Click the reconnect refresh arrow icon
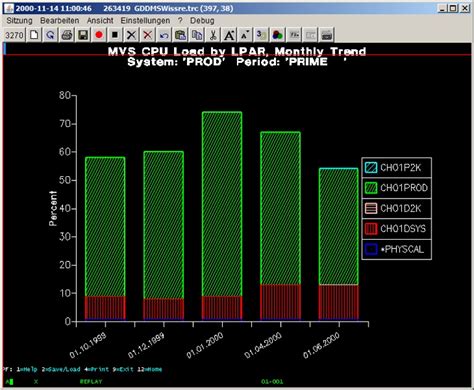This screenshot has height=390, width=474. click(x=50, y=35)
